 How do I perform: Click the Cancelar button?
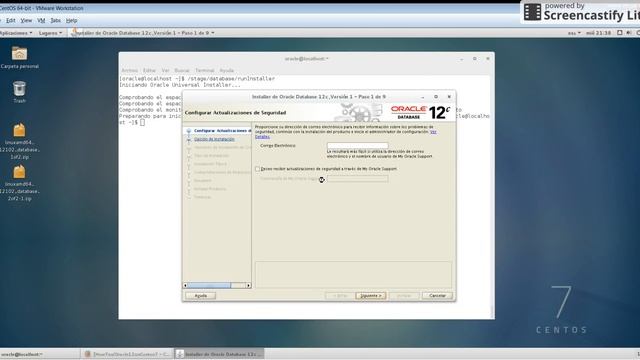click(437, 296)
